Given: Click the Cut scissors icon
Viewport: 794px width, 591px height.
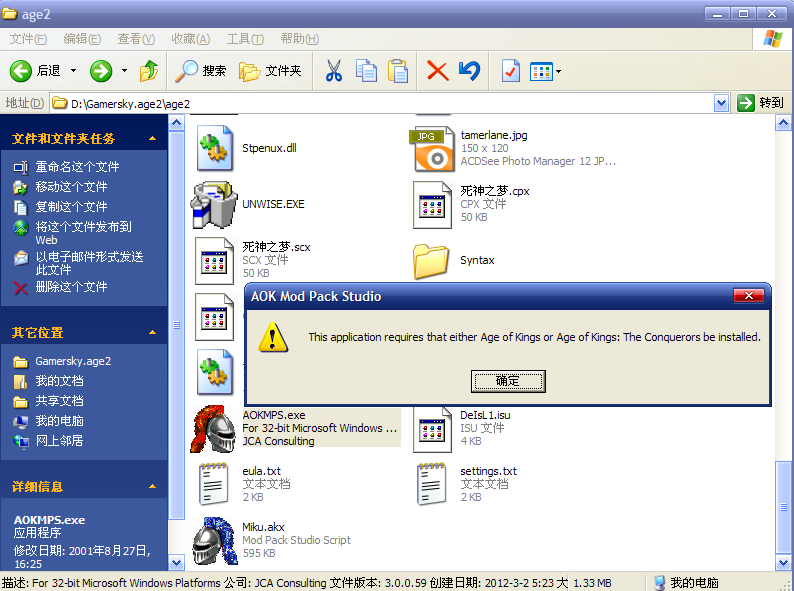Looking at the screenshot, I should point(333,71).
